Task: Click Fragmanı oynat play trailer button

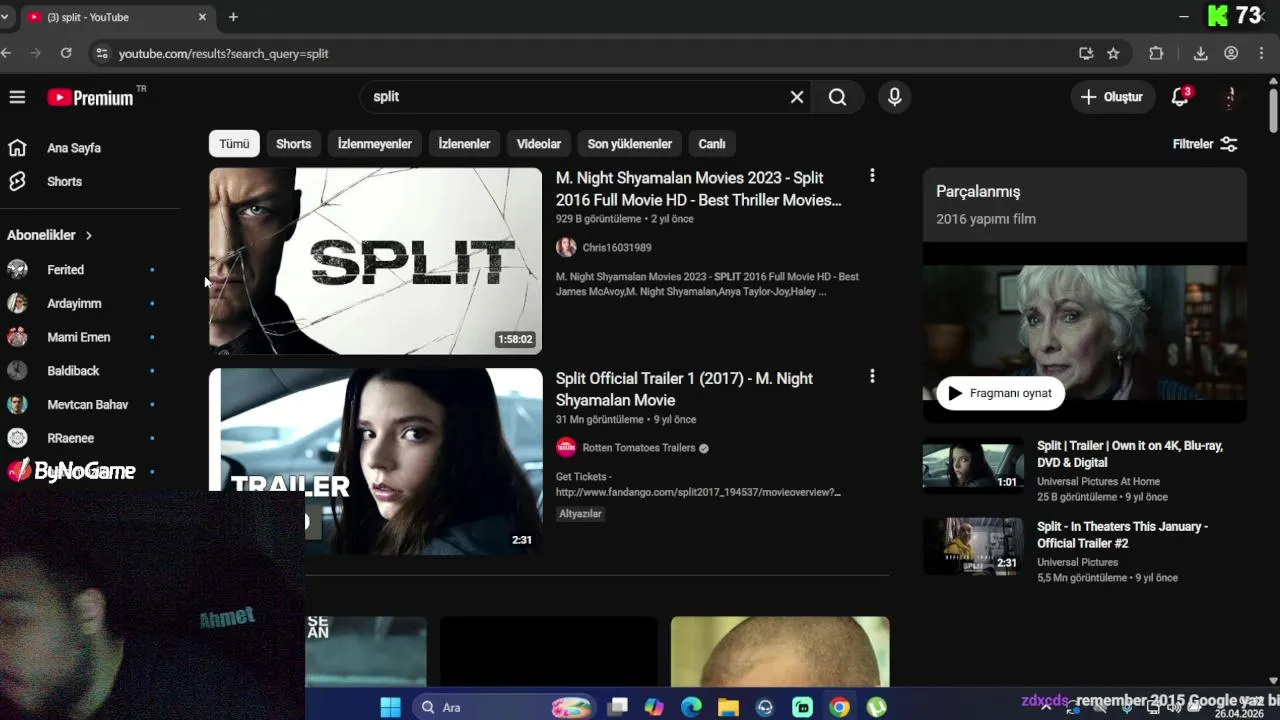Action: click(1000, 393)
